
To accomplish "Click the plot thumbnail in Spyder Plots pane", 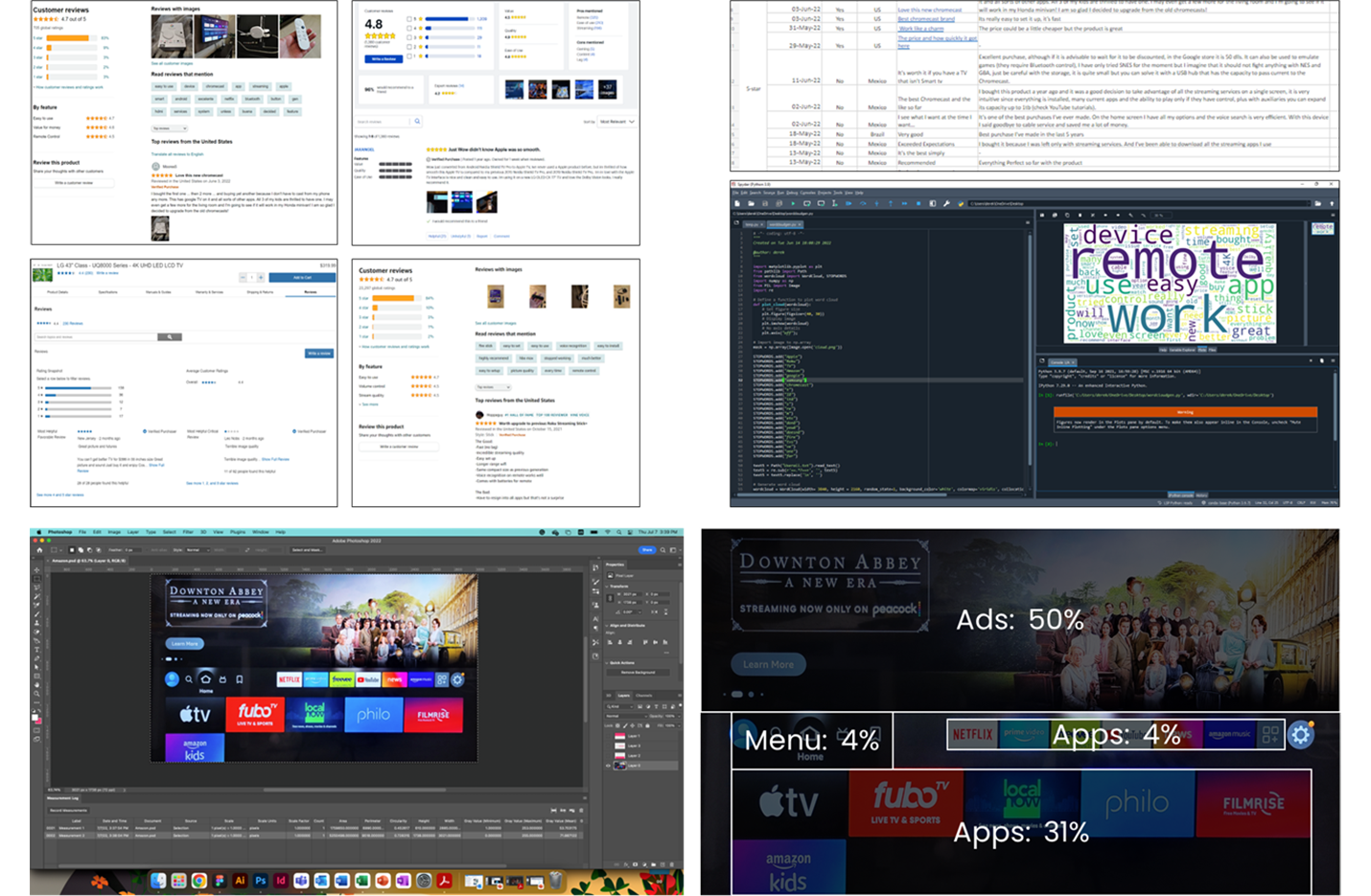I will tap(1322, 228).
